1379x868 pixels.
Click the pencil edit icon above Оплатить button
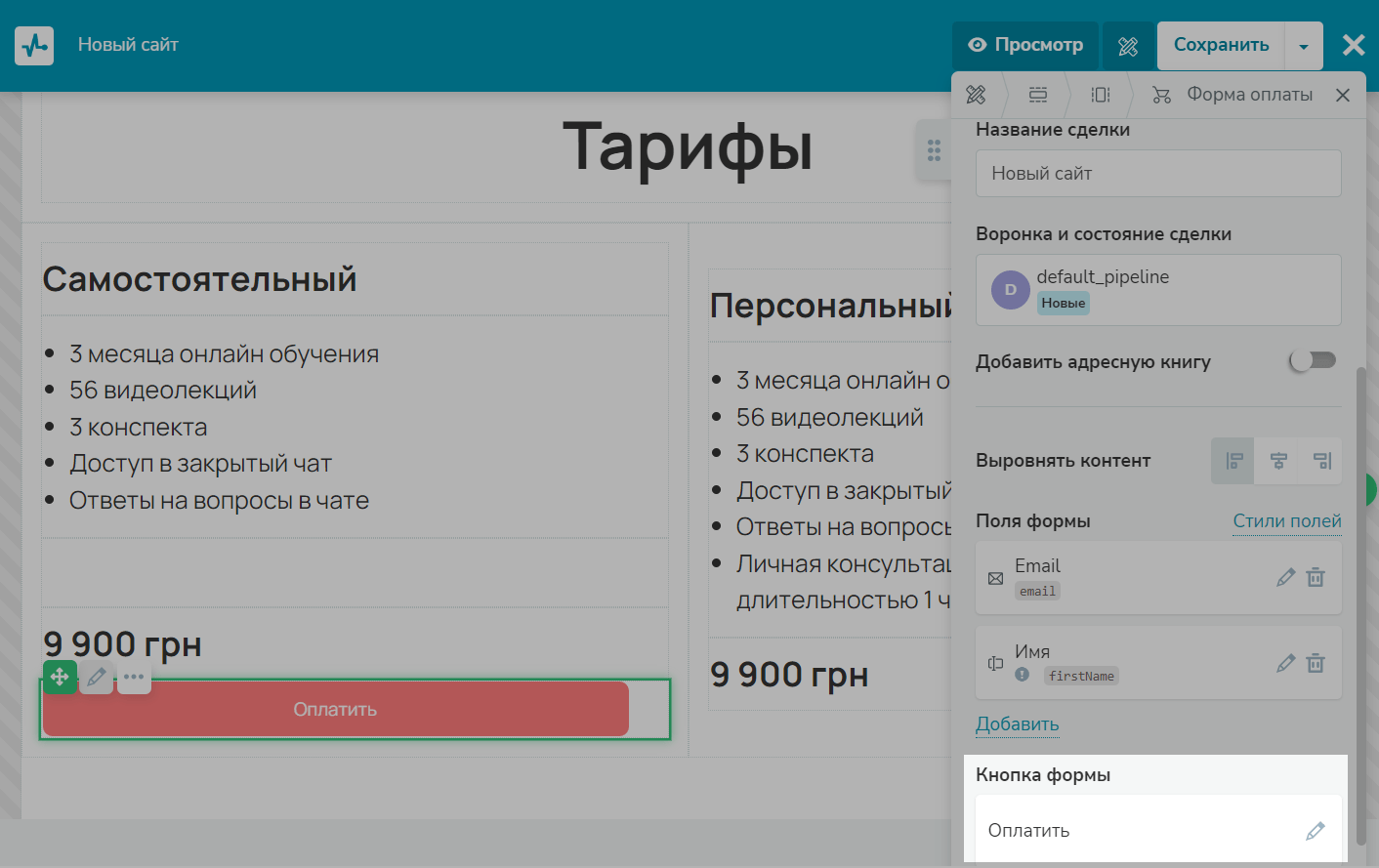coord(97,677)
